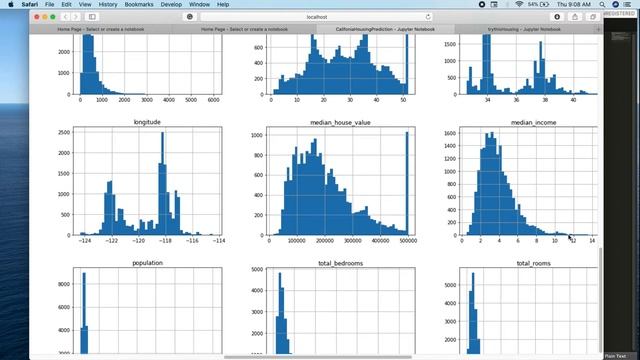
Task: Open the Help menu
Action: pos(223,4)
